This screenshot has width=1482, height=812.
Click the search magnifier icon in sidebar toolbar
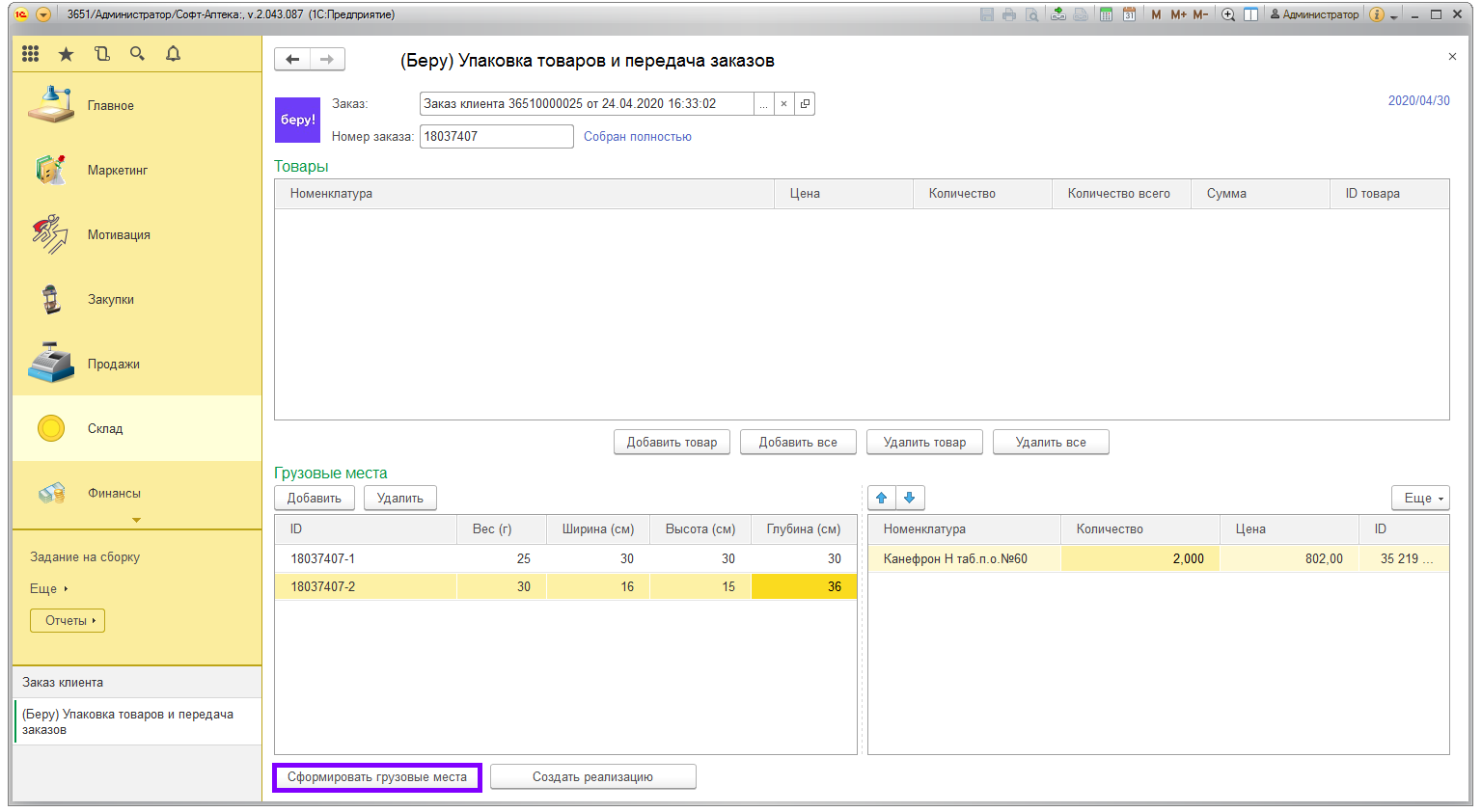(137, 54)
